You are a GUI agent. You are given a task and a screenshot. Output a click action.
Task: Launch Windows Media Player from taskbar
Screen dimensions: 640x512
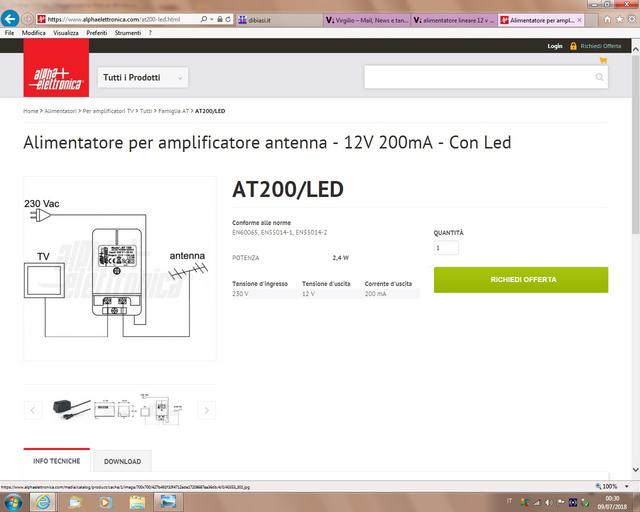coord(105,502)
